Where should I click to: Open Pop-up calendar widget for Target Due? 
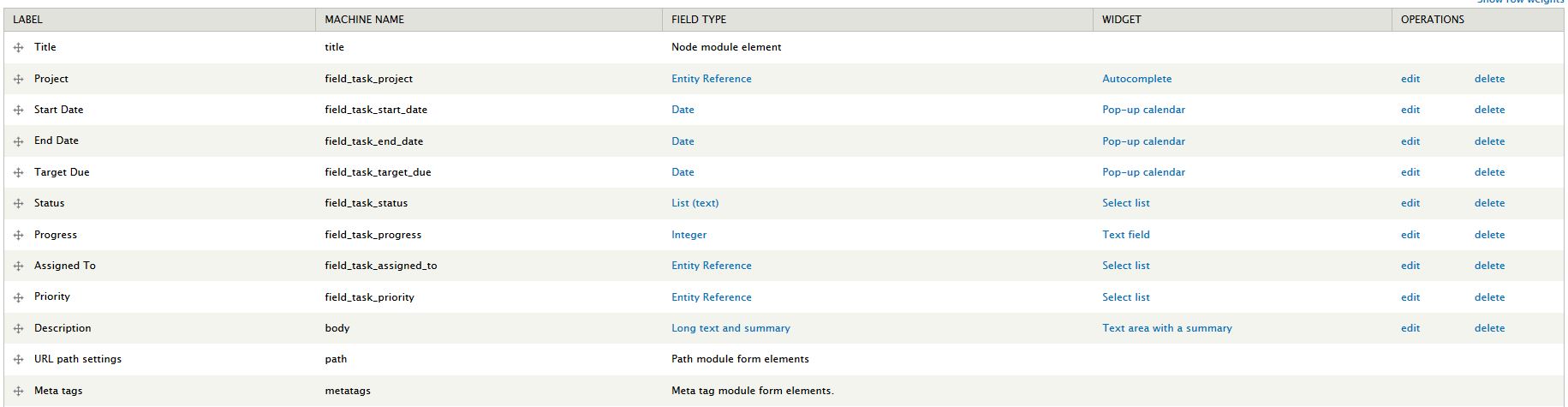[1143, 172]
